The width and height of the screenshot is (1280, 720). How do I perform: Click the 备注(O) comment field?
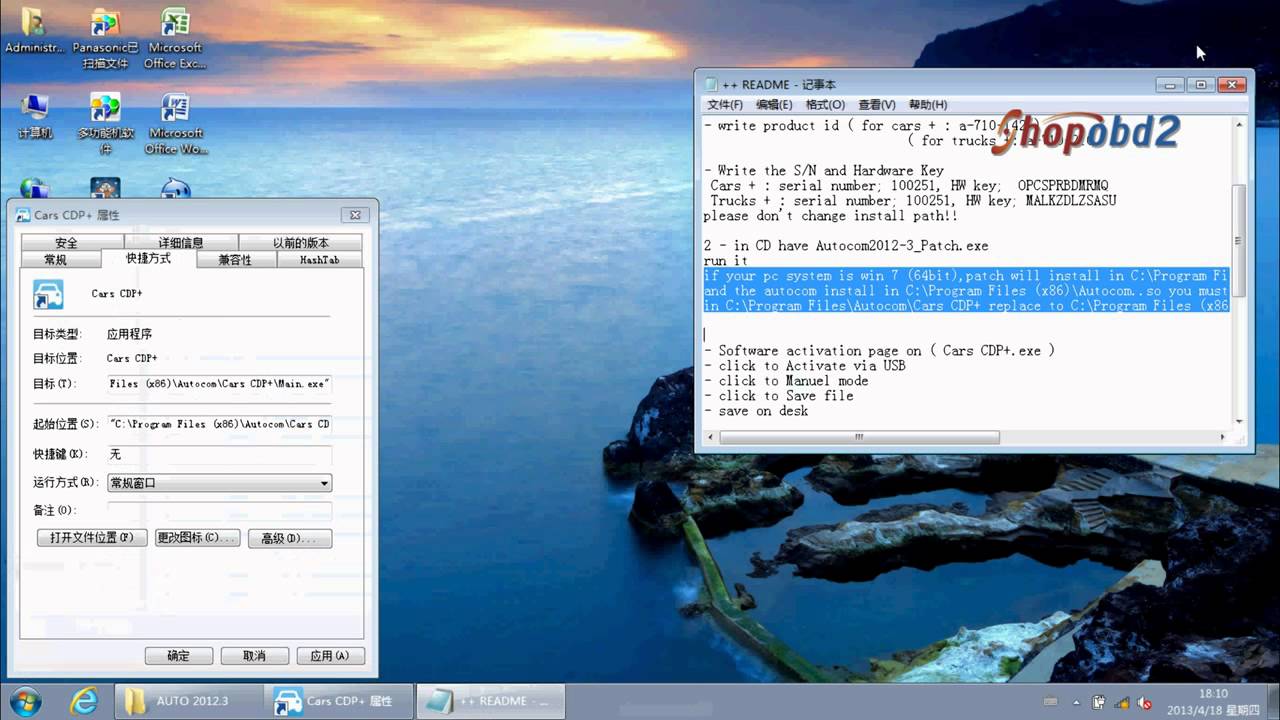[x=219, y=510]
